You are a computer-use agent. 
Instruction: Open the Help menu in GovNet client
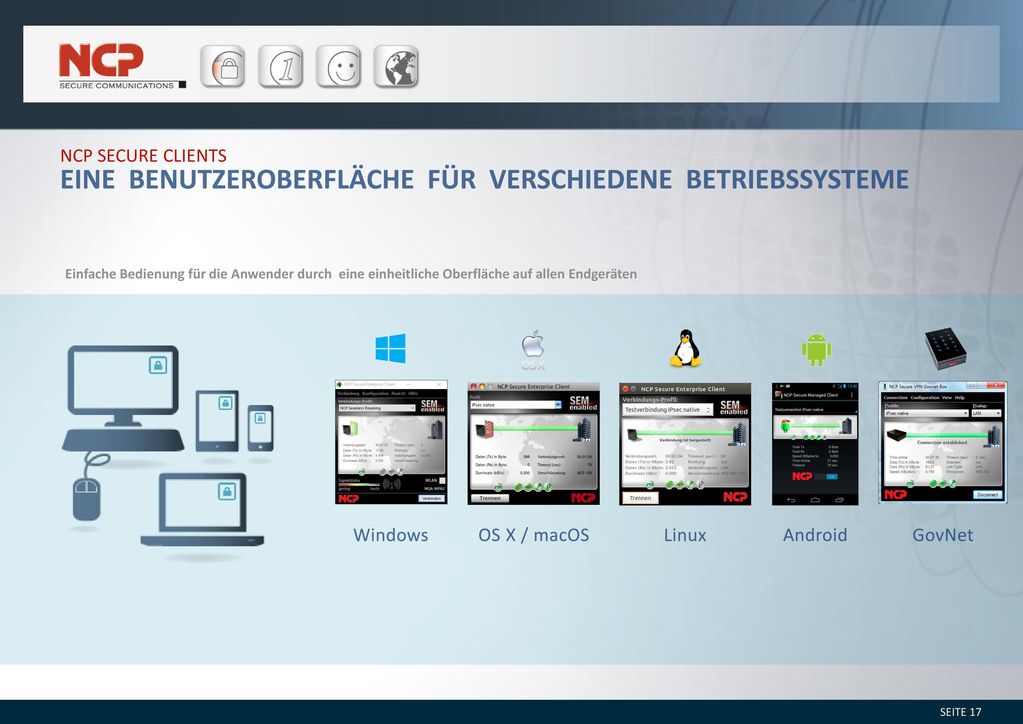[x=960, y=397]
